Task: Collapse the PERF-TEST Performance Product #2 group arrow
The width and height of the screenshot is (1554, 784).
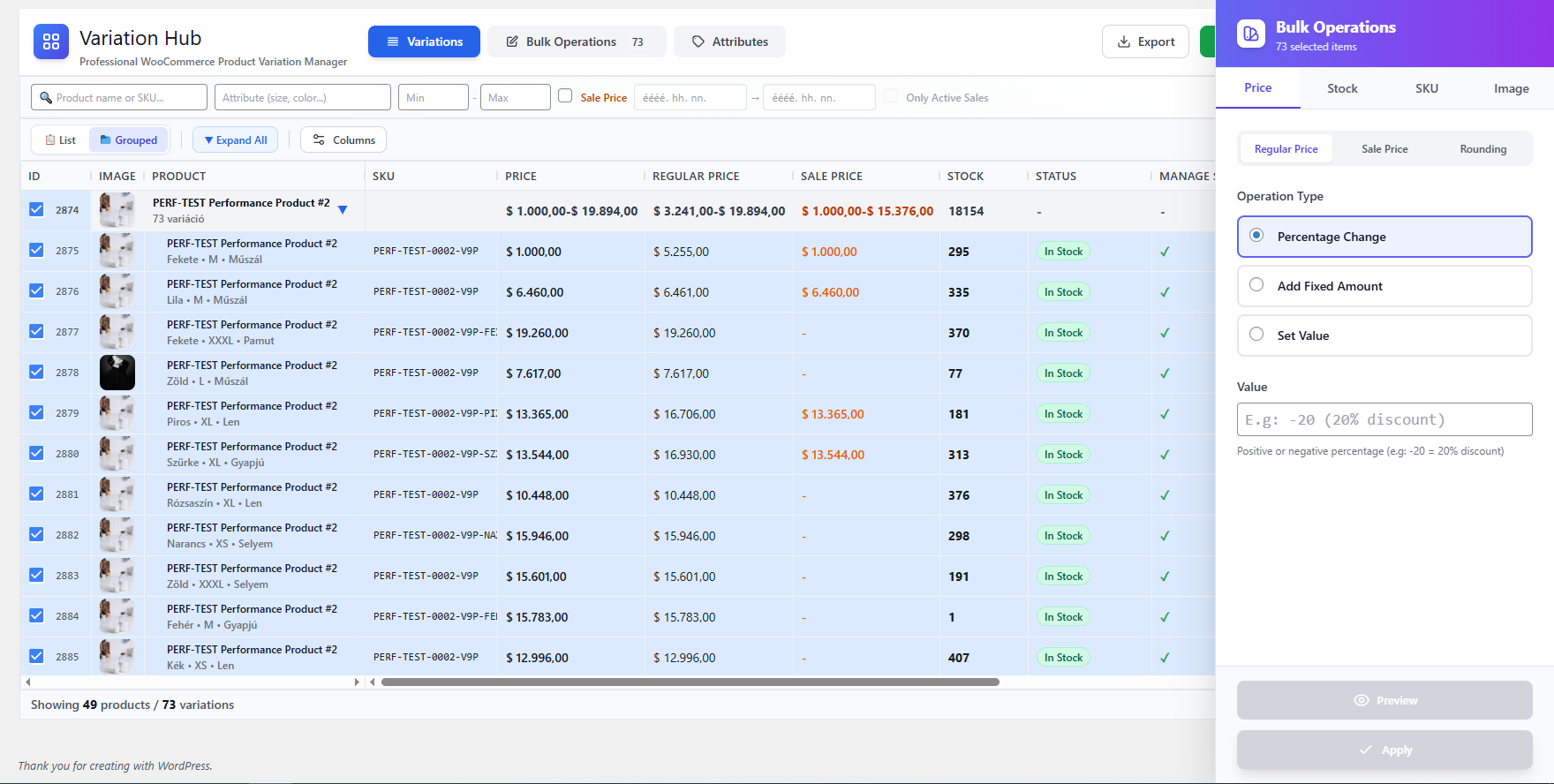Action: [343, 210]
